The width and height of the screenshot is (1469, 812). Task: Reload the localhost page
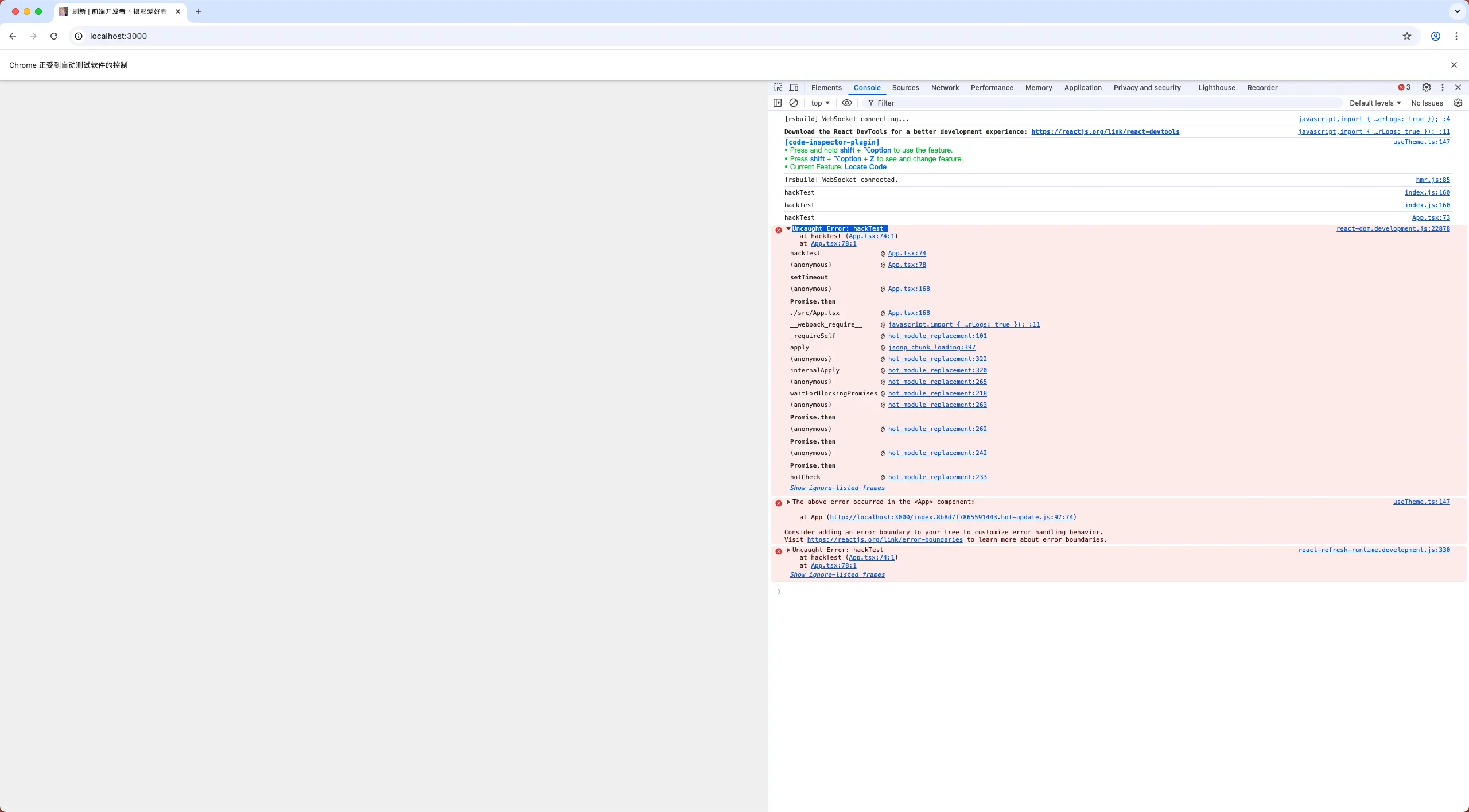54,36
